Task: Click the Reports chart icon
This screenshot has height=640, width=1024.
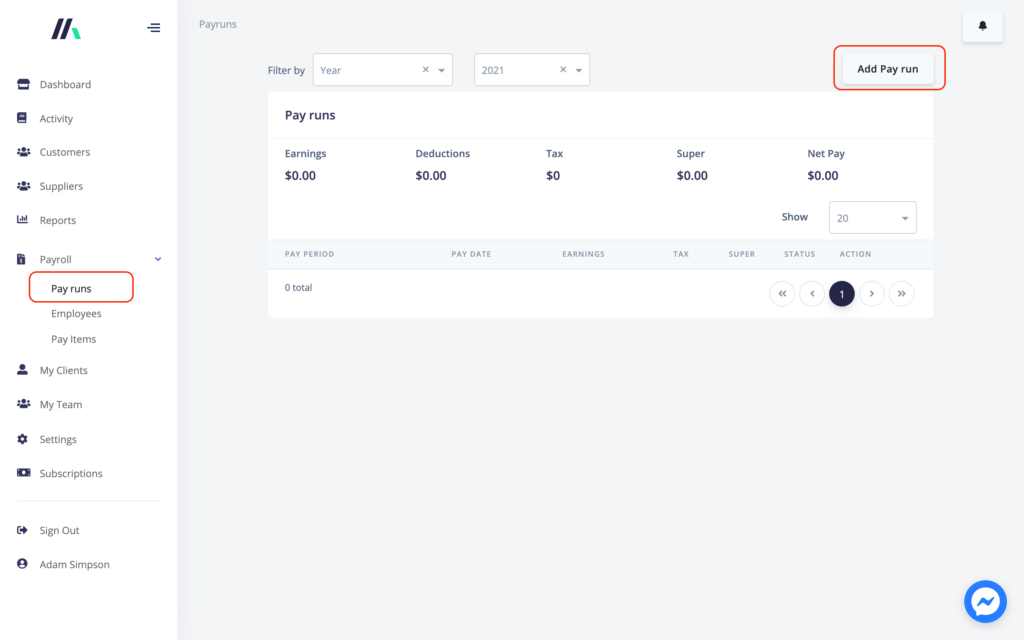Action: [23, 220]
